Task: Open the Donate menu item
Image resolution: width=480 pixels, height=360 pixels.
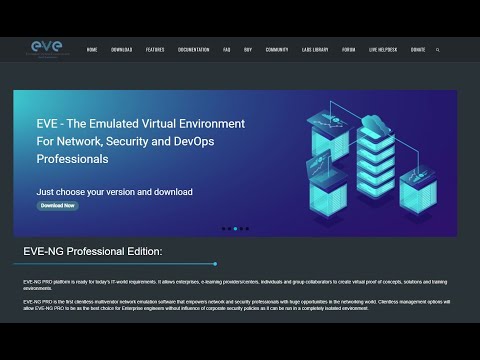Action: click(x=418, y=50)
